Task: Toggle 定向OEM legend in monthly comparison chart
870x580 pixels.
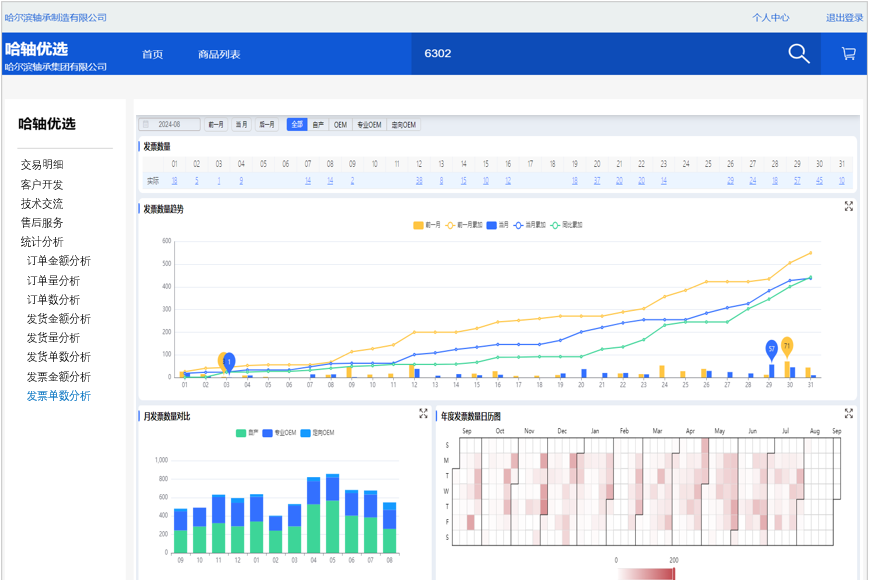Action: 317,433
